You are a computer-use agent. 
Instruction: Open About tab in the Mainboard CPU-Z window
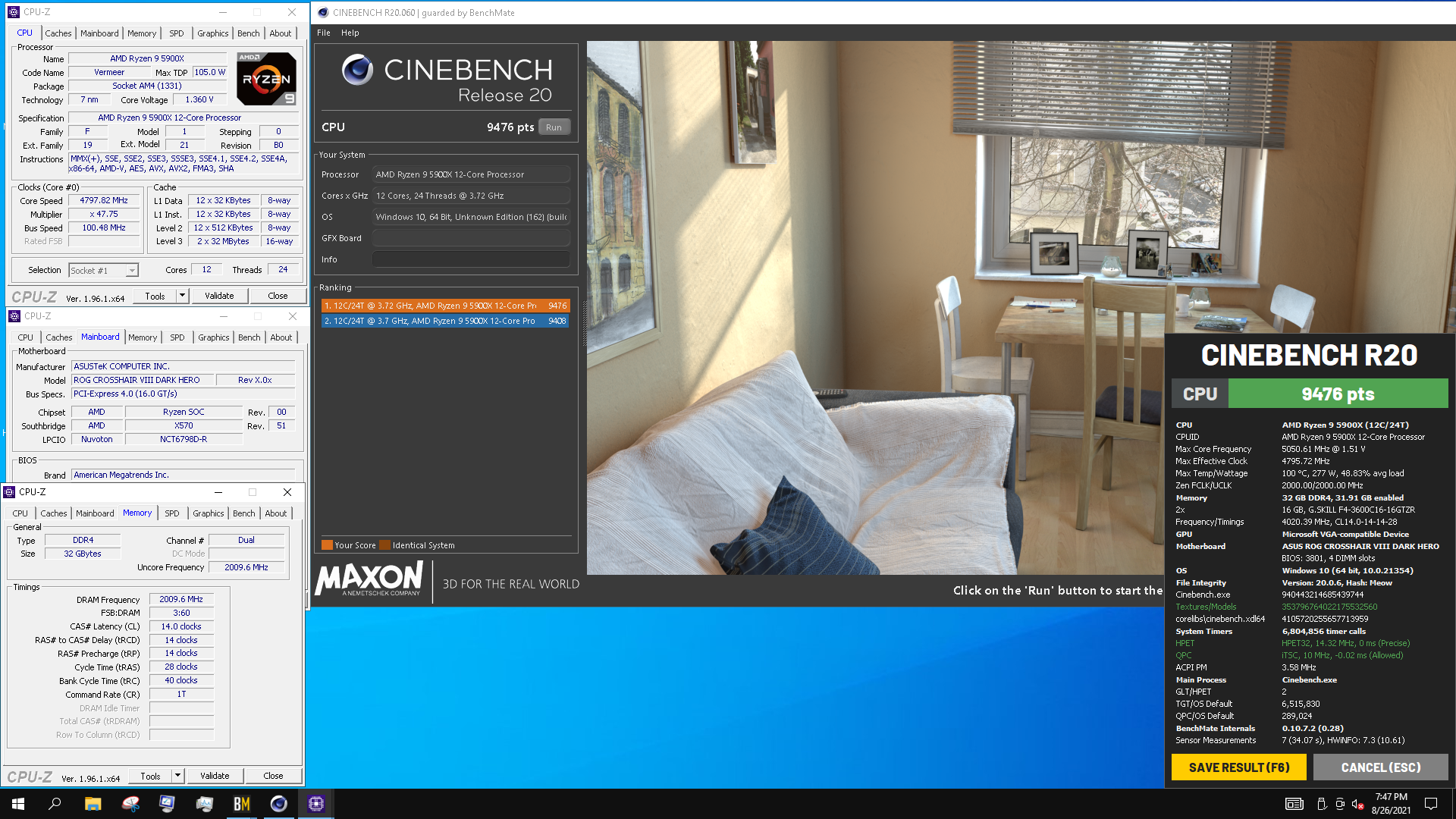(x=281, y=337)
